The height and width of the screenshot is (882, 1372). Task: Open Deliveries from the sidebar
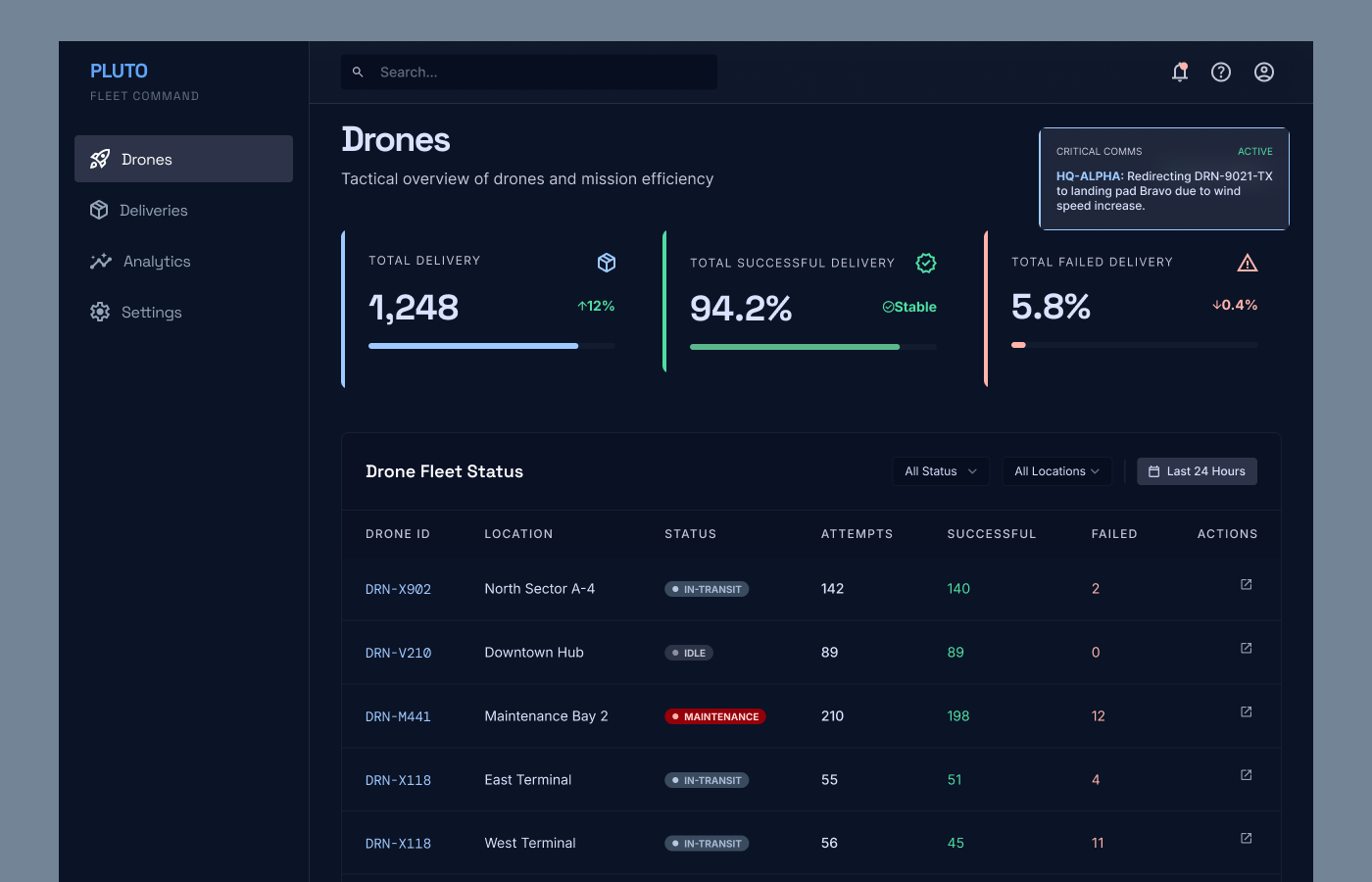click(183, 210)
